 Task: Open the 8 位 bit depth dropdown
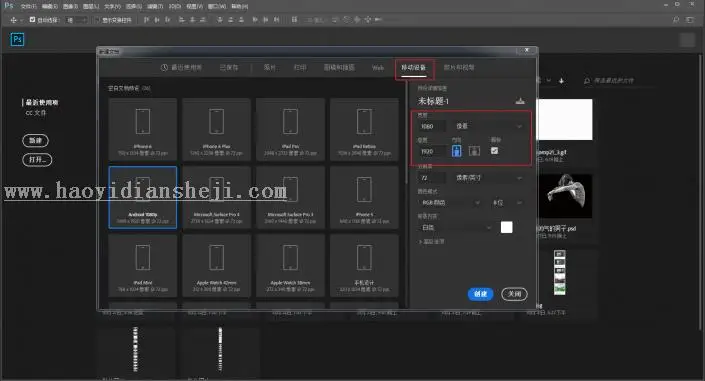507,203
